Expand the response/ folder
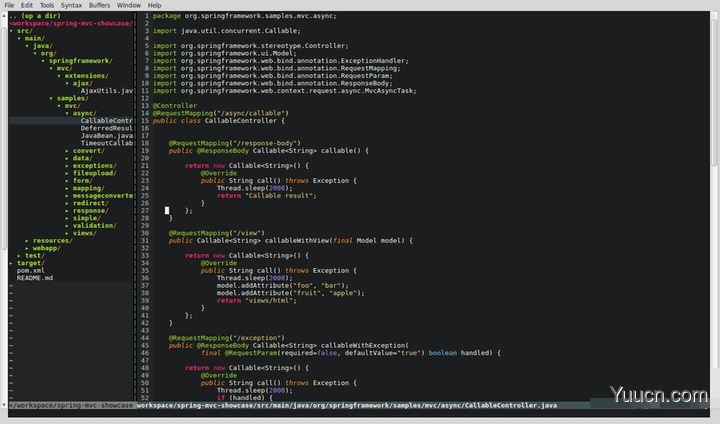Viewport: 720px width, 424px height. (87, 211)
